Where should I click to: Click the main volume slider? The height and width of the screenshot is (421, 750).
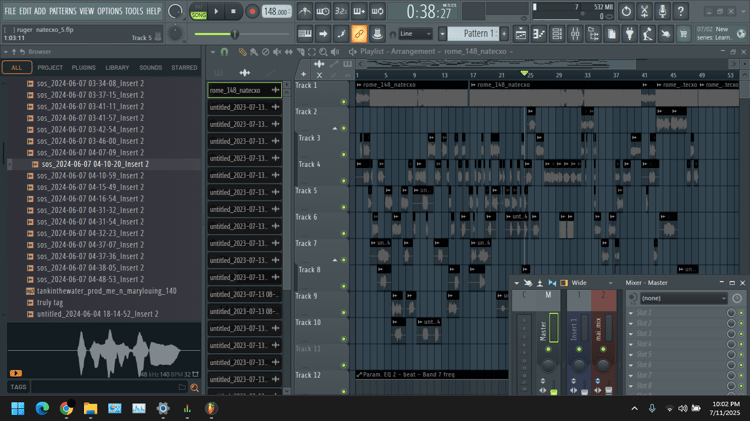coord(234,34)
